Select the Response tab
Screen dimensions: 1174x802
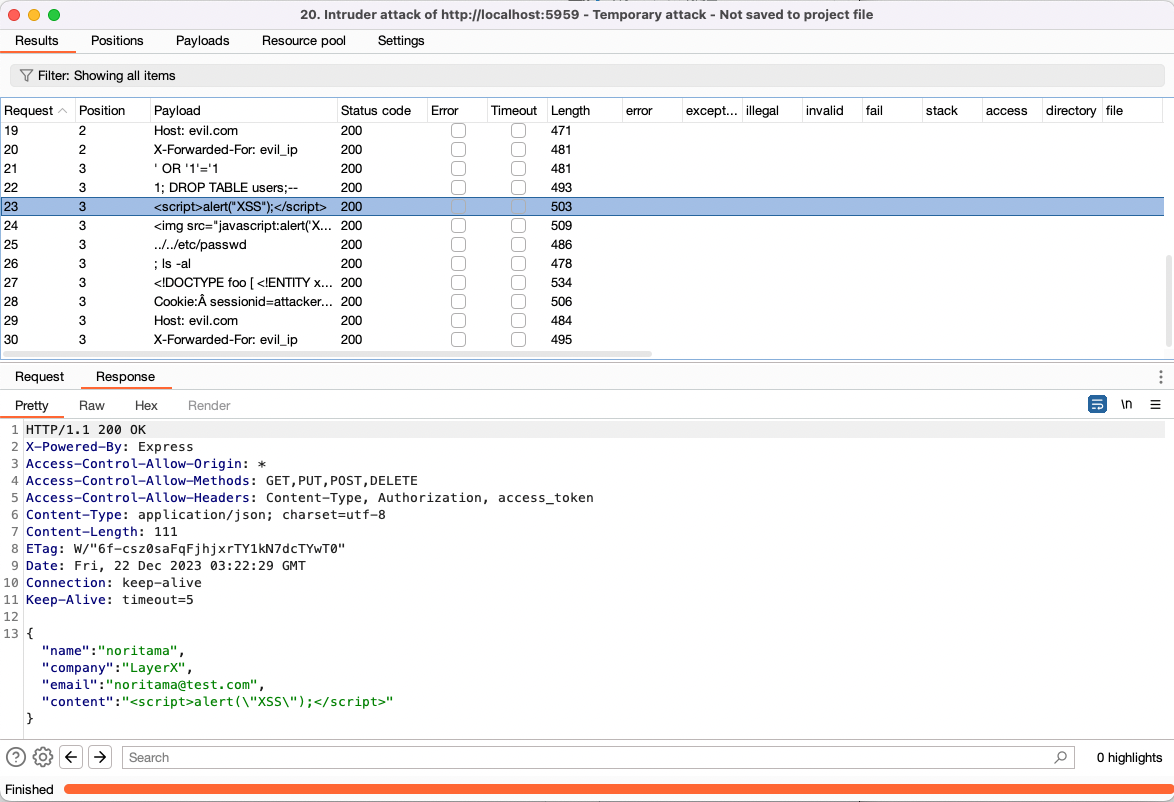125,377
